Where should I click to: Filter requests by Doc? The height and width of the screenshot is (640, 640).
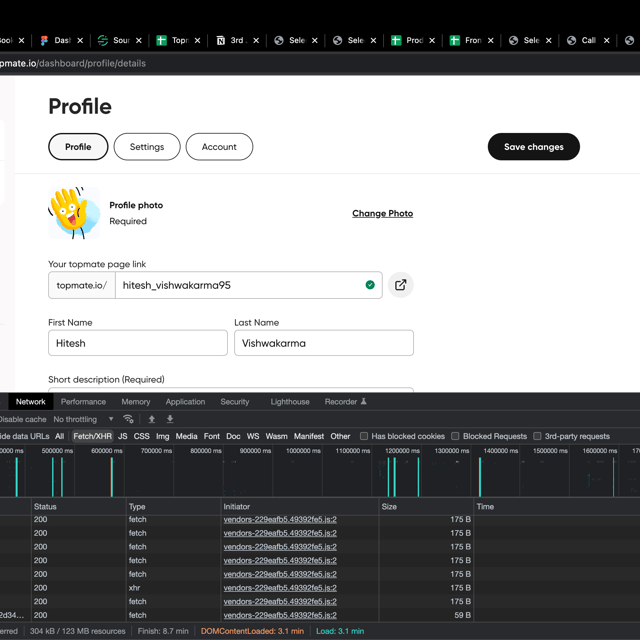233,436
